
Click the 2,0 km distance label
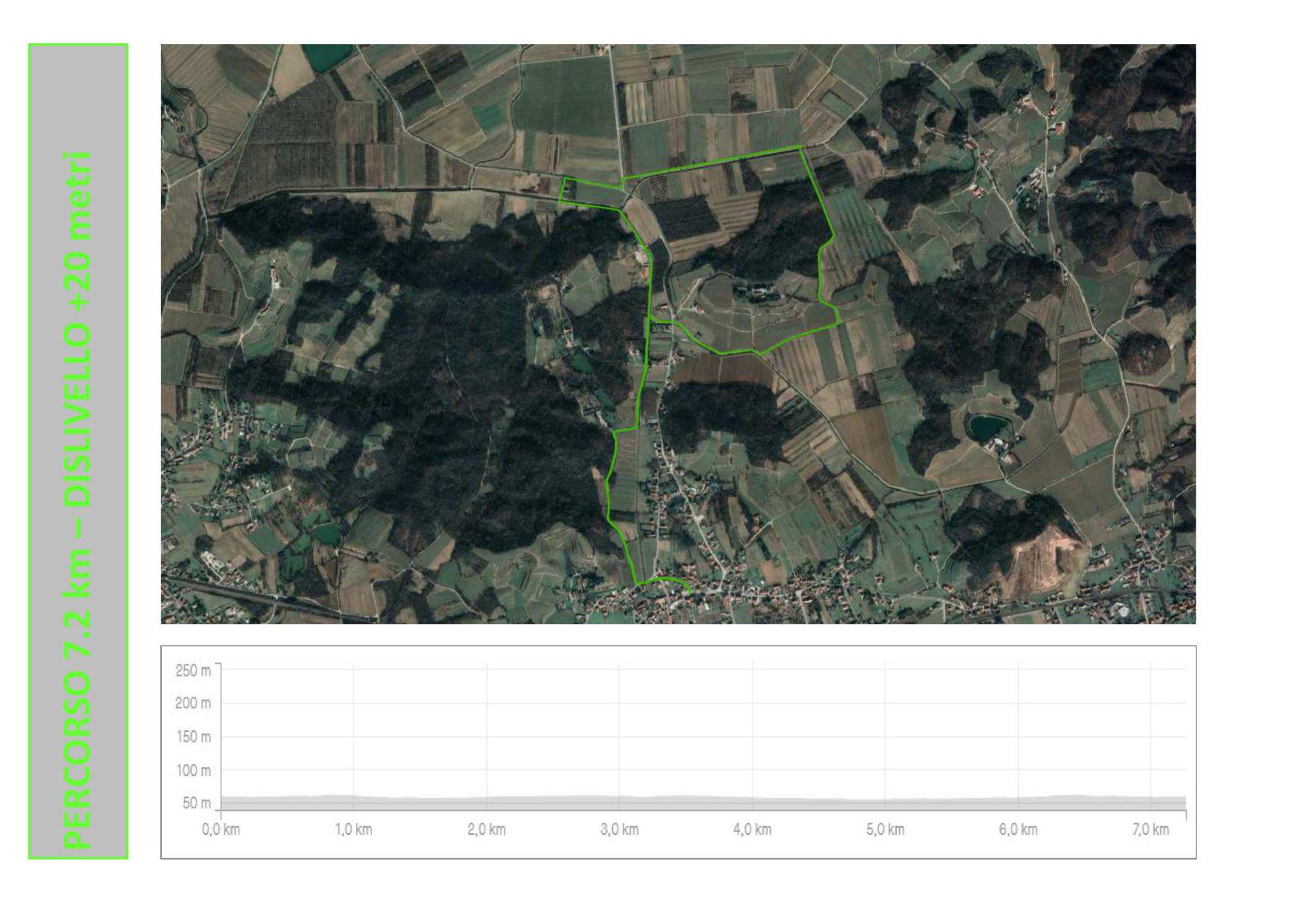(x=487, y=829)
